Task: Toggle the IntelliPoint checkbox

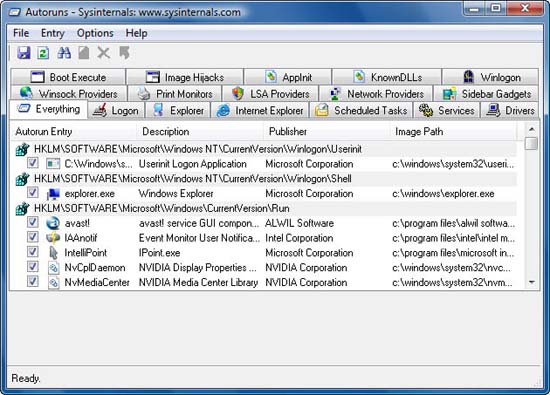Action: coord(33,252)
